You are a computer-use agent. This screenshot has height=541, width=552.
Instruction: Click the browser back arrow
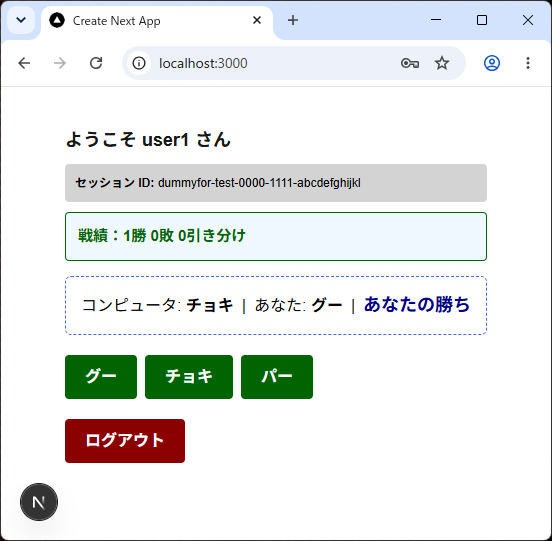pyautogui.click(x=24, y=63)
